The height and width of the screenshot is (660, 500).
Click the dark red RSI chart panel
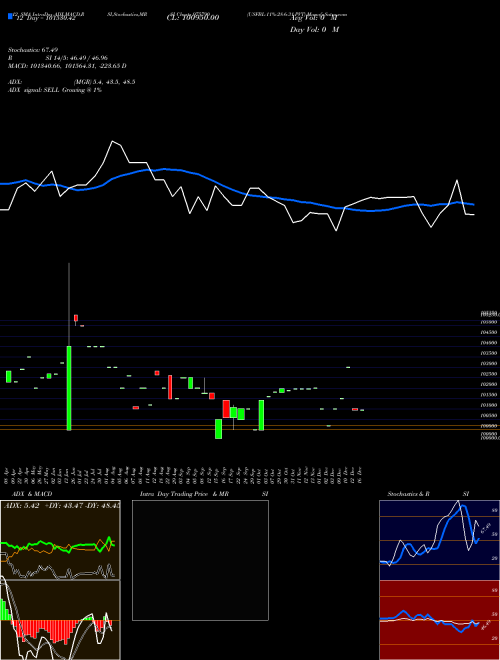pos(439,620)
